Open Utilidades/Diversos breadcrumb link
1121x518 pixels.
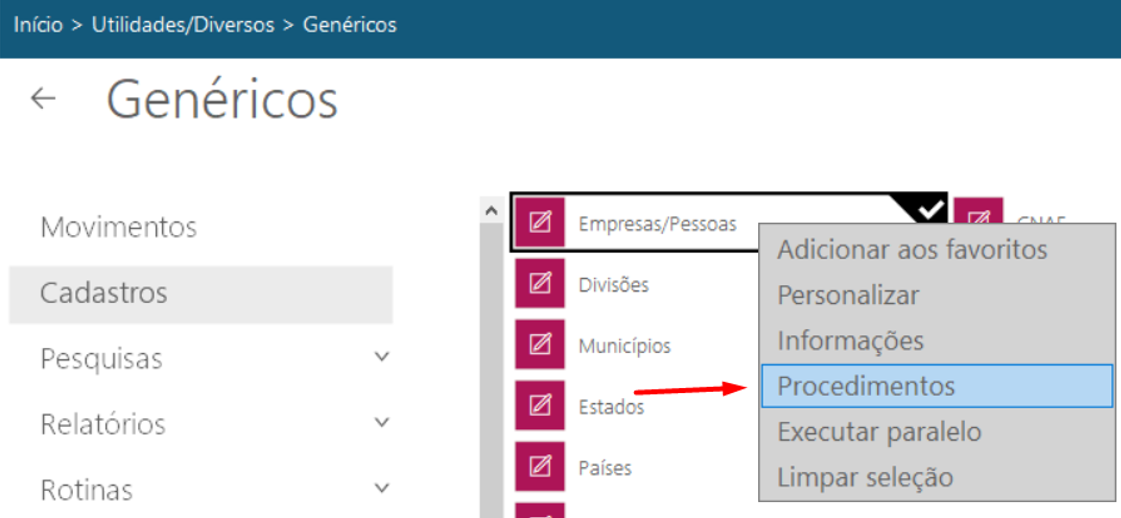click(x=183, y=25)
